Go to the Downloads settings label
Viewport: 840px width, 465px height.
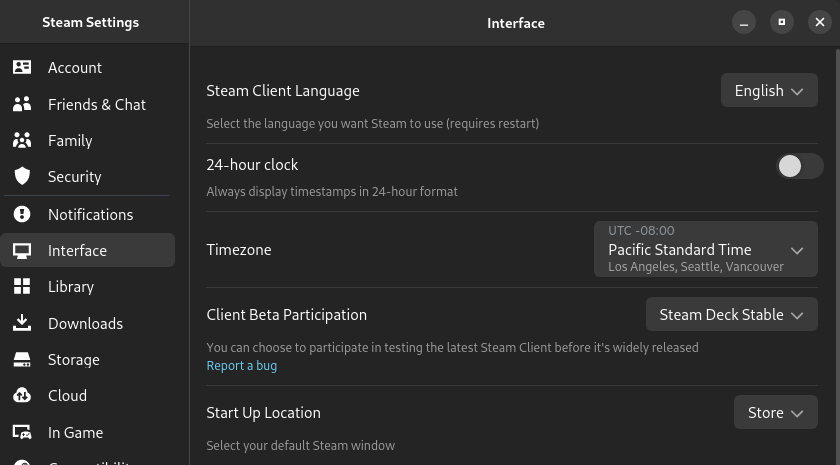pyautogui.click(x=85, y=324)
